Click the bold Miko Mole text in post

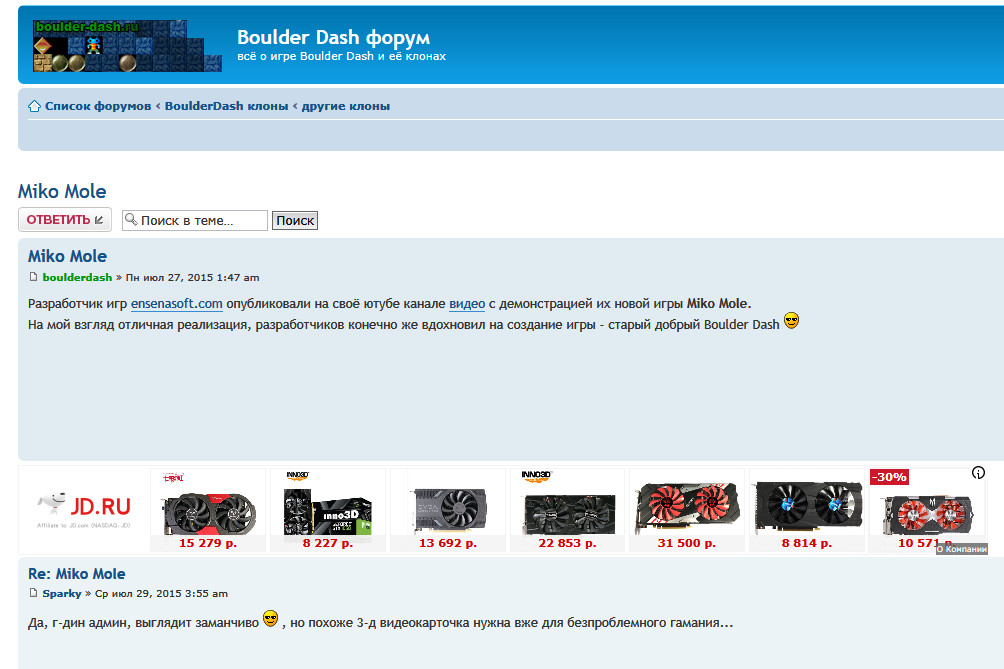coord(717,303)
